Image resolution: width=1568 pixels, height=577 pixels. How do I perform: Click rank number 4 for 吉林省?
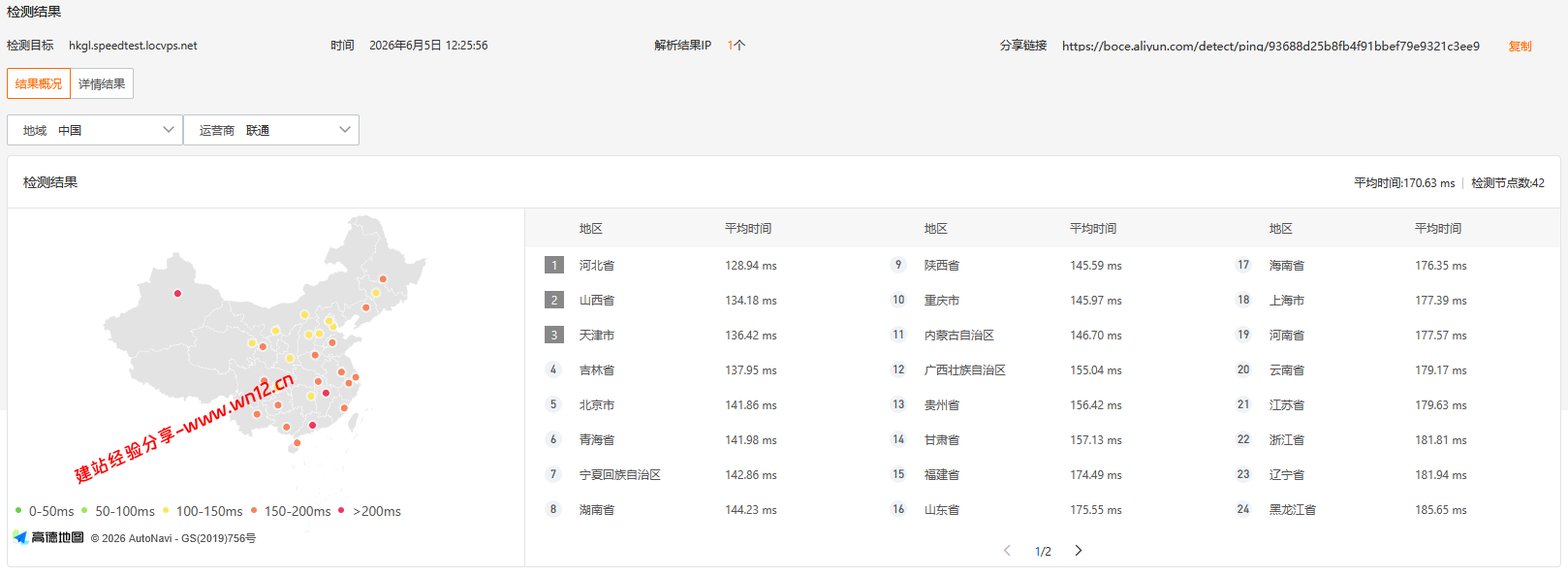(x=553, y=369)
